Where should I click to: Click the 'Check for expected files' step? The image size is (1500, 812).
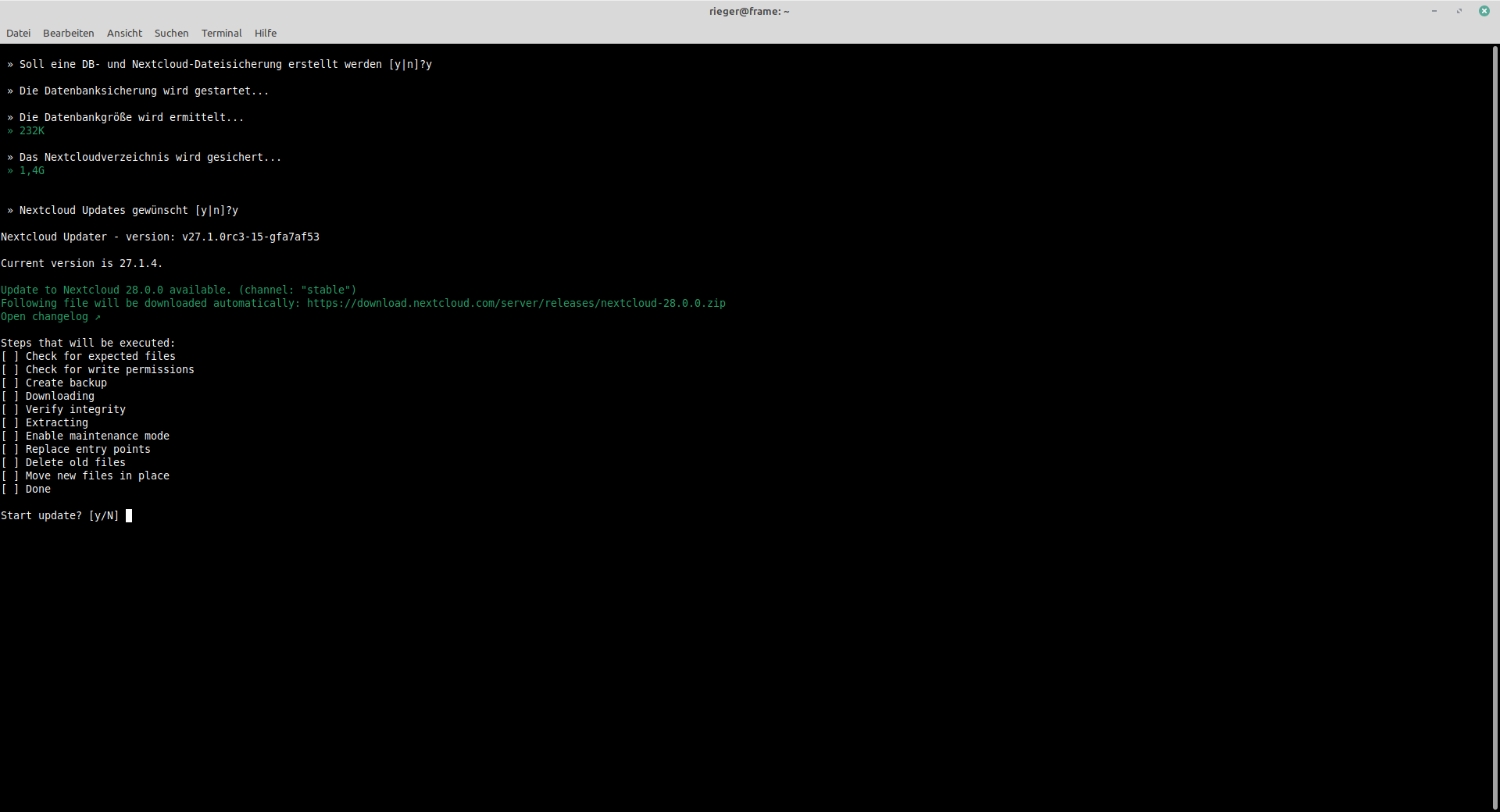(x=88, y=356)
